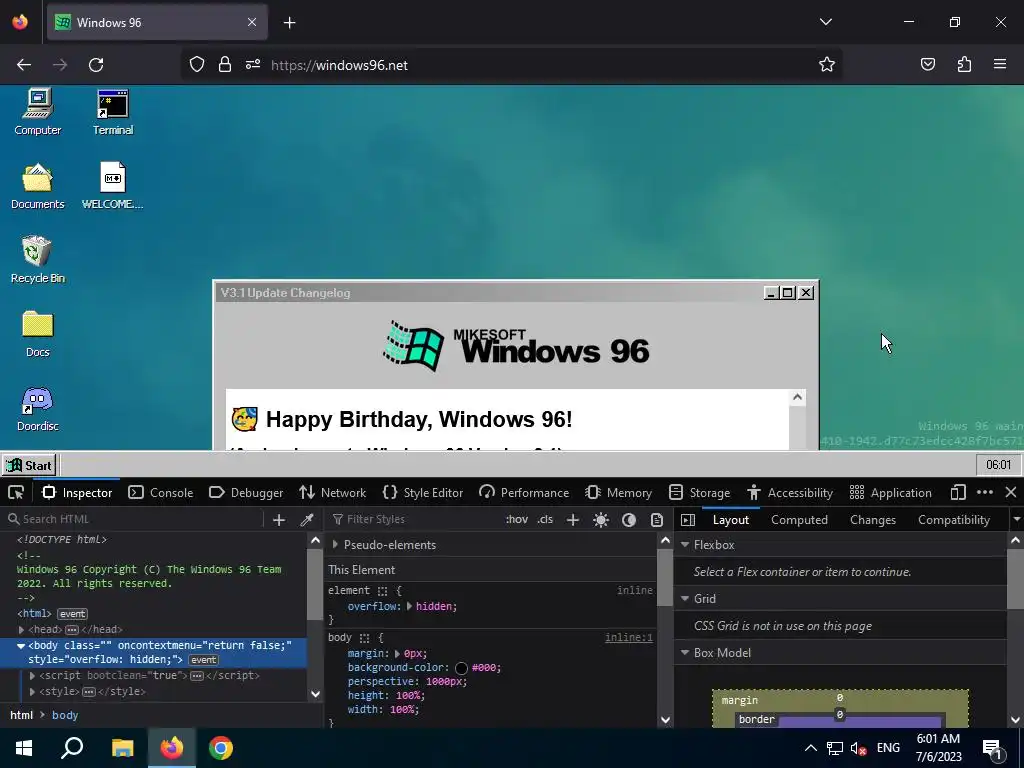This screenshot has height=768, width=1024.
Task: Toggle .cls class panel
Action: tap(545, 519)
